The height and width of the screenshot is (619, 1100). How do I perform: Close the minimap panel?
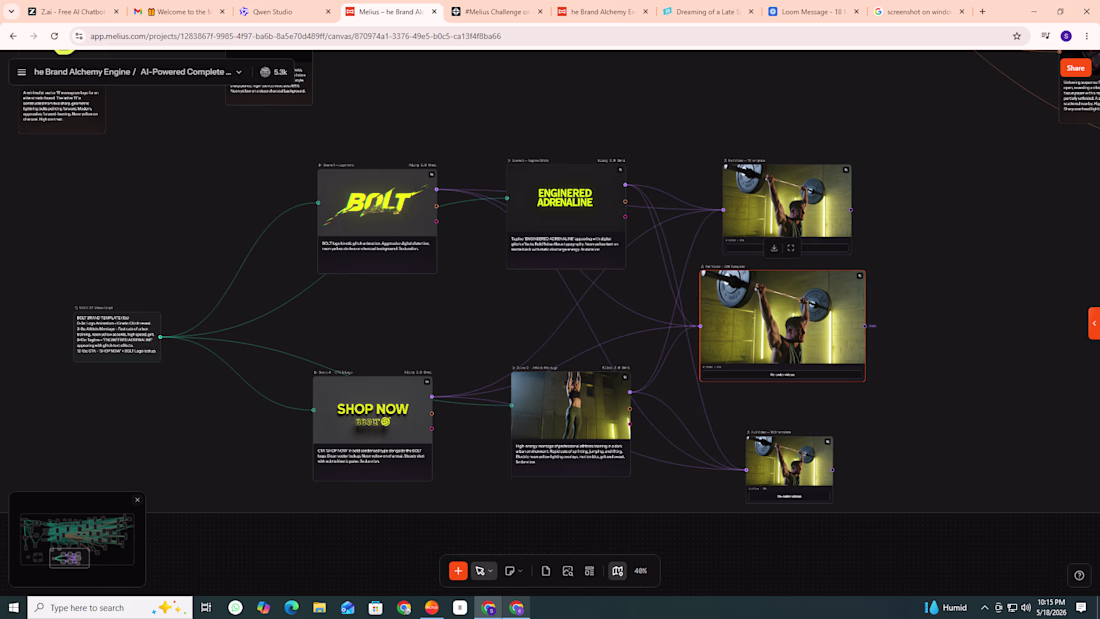pyautogui.click(x=138, y=500)
